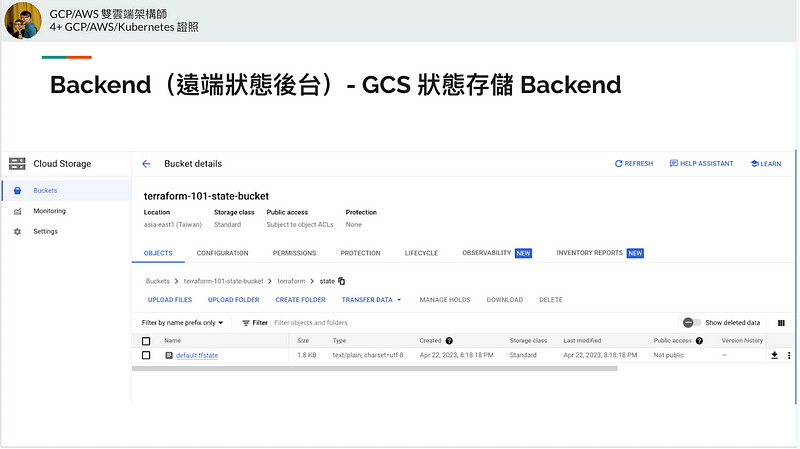The width and height of the screenshot is (800, 449).
Task: Click the 'Not public' access cell
Action: tap(668, 355)
